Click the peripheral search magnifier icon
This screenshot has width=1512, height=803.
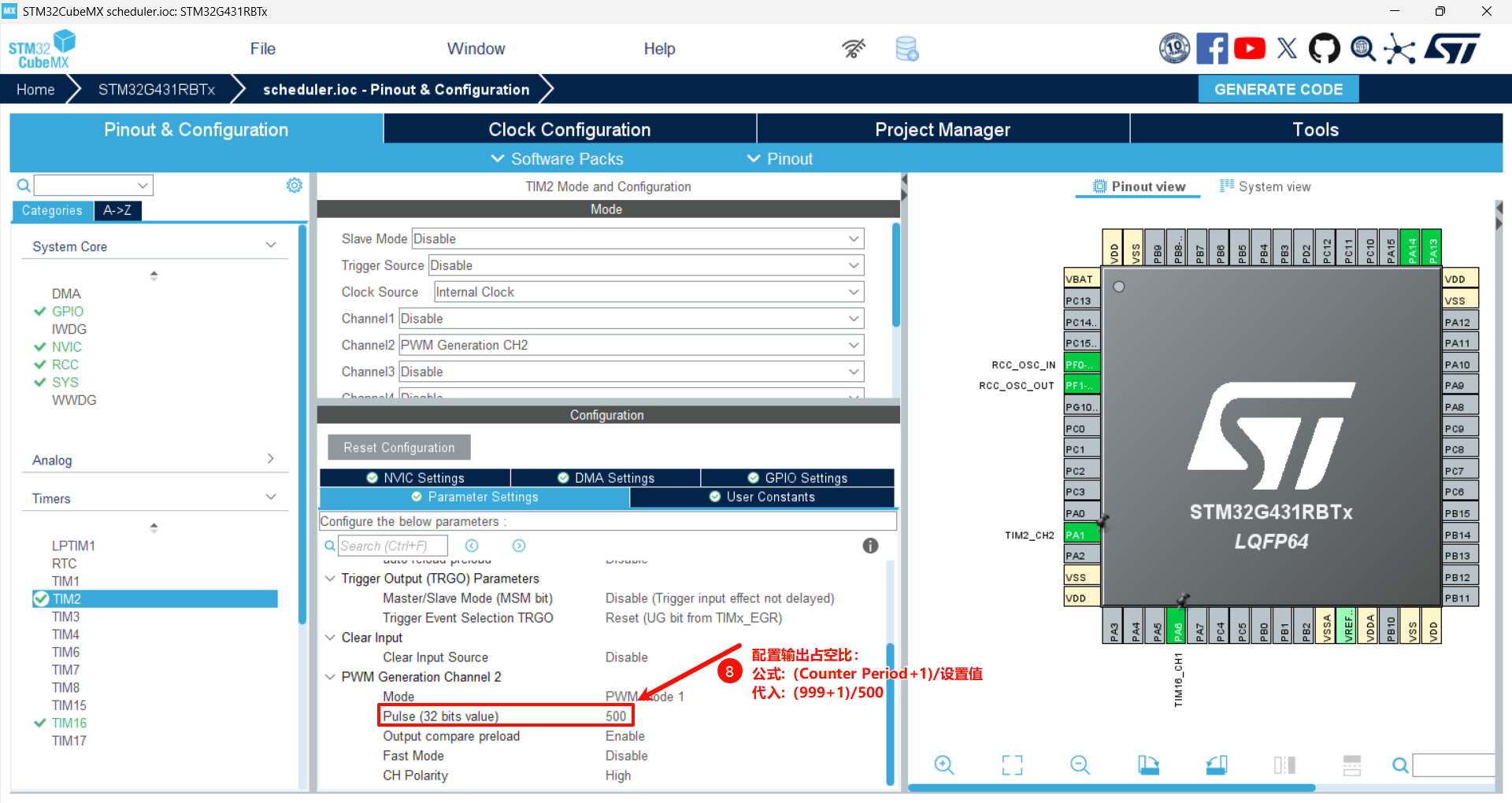click(x=24, y=185)
